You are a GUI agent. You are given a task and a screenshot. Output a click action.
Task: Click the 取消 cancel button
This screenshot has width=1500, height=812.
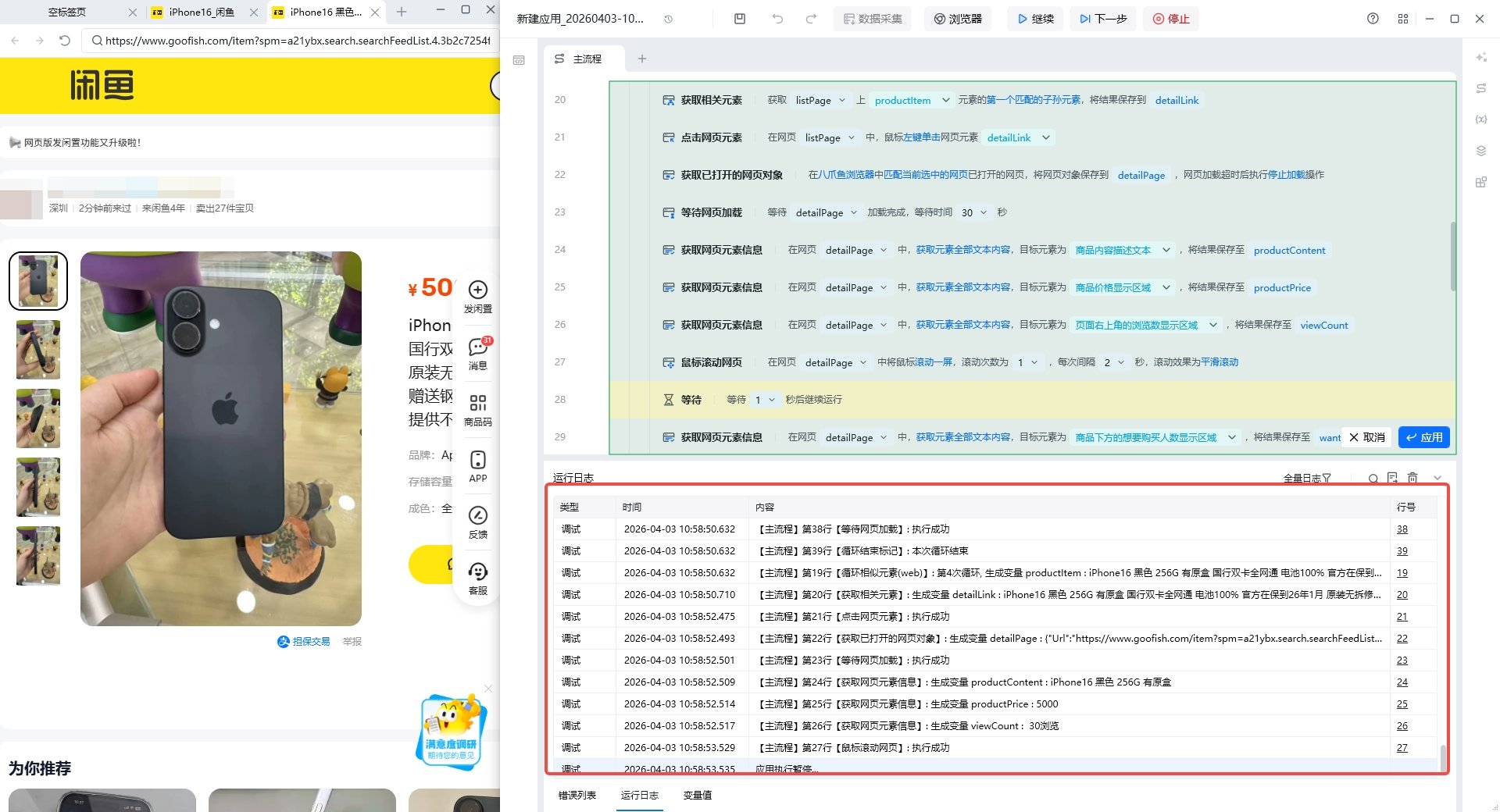point(1367,437)
